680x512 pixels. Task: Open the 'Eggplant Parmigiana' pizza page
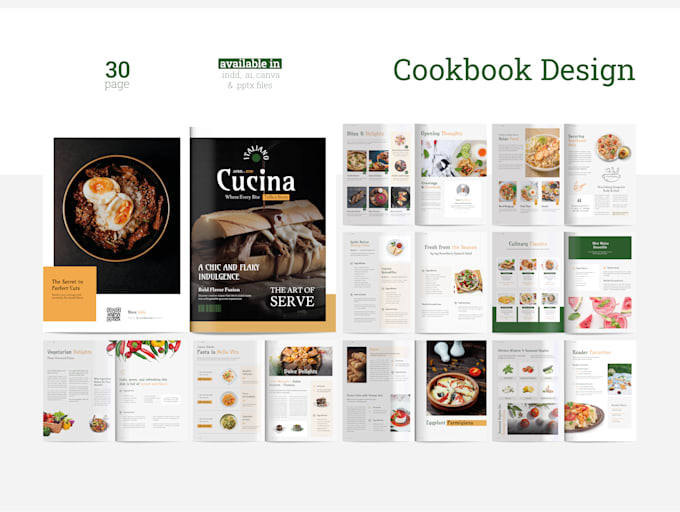click(x=451, y=391)
